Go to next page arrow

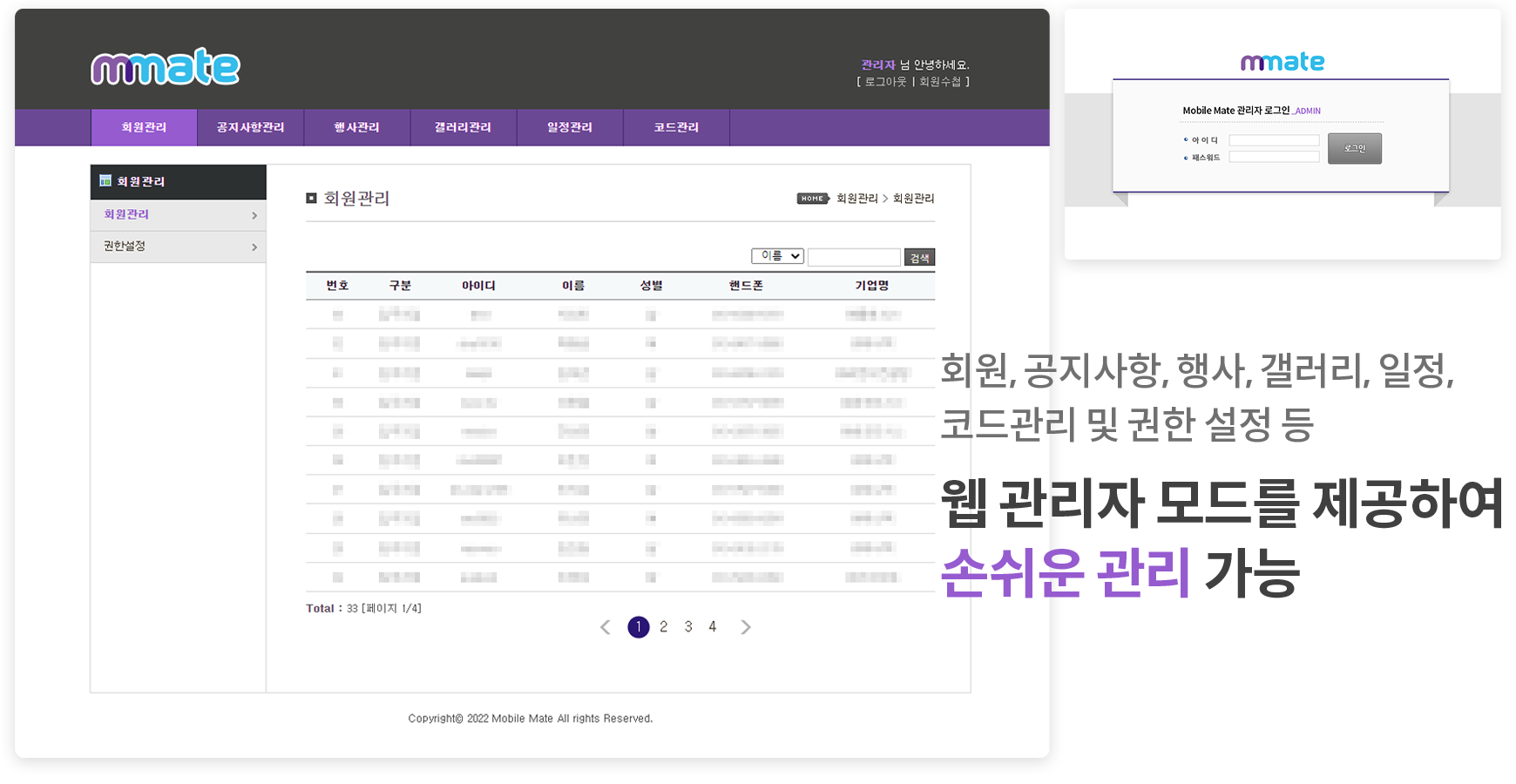coord(746,627)
